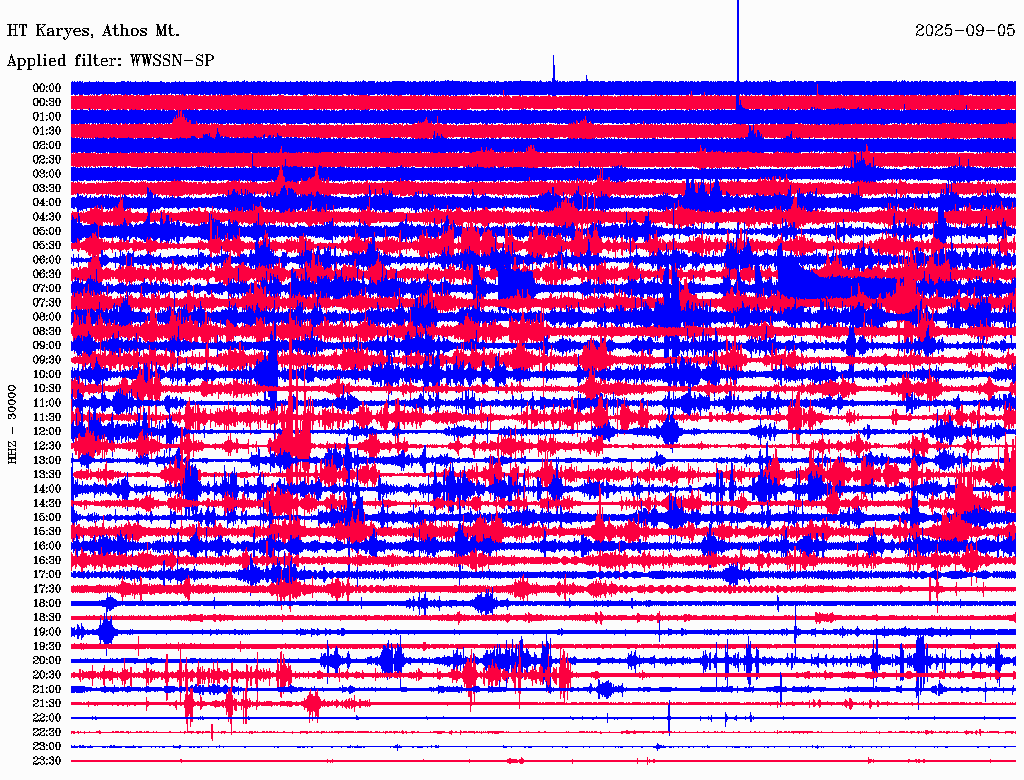Click the 09:30 time label
The width and height of the screenshot is (1024, 780).
click(x=47, y=360)
